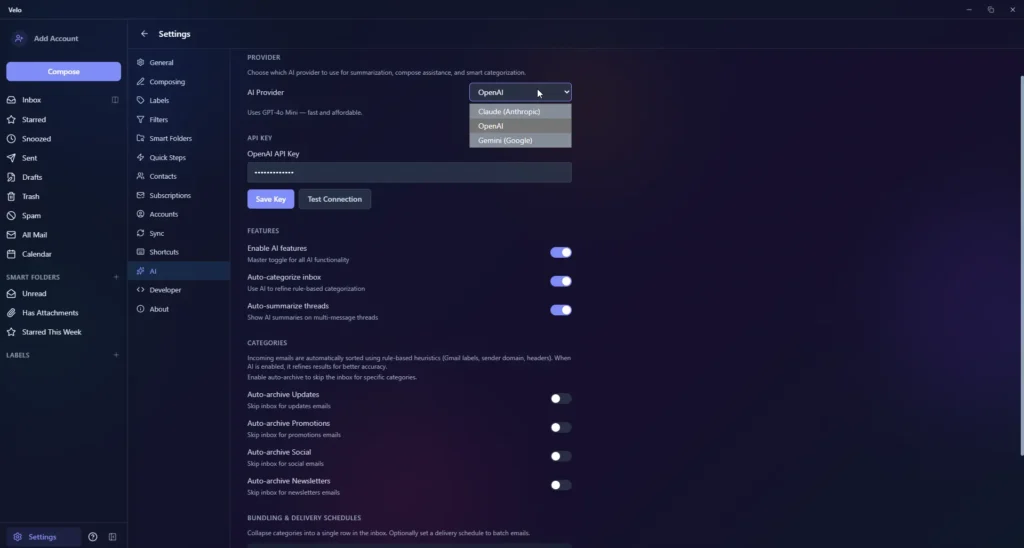Screen dimensions: 1024x548
Task: Click the Settings gear icon at bottom
Action: point(18,537)
